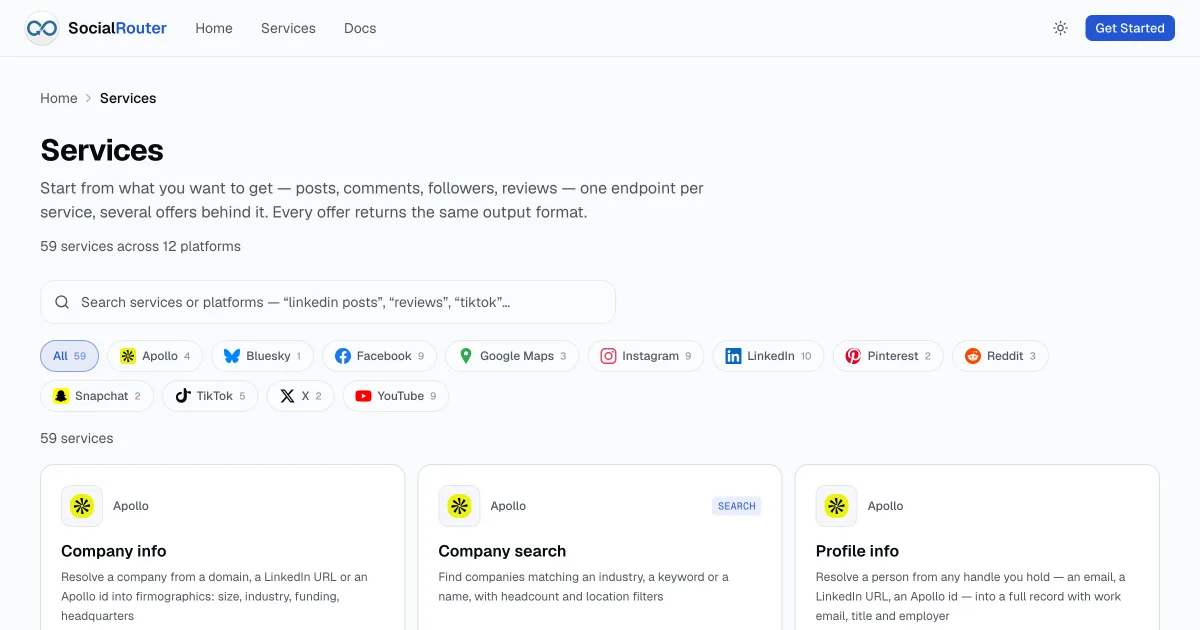The height and width of the screenshot is (630, 1200).
Task: Open the Company info service card title
Action: [x=114, y=551]
